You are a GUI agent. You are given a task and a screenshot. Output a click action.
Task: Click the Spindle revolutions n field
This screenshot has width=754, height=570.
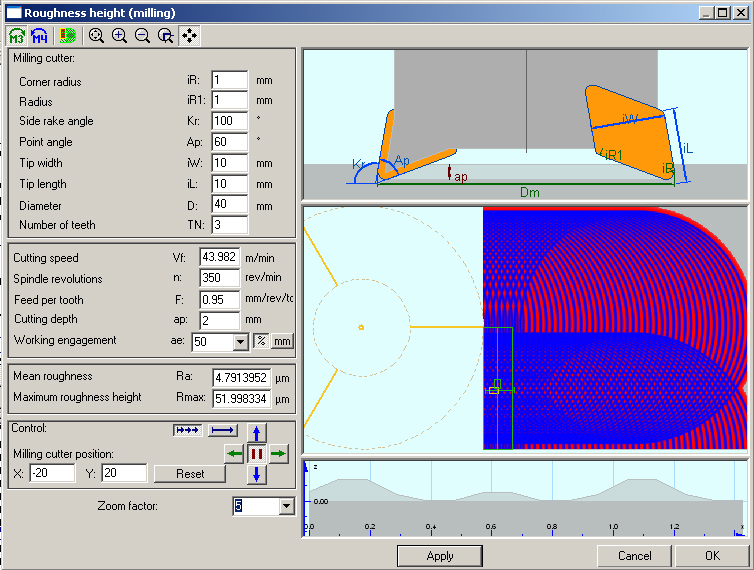point(220,278)
